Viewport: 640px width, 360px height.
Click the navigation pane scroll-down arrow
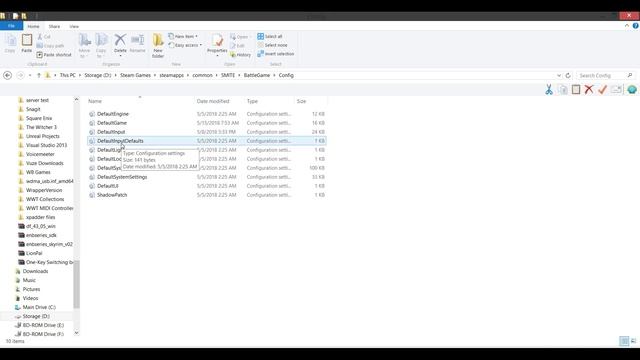76,333
